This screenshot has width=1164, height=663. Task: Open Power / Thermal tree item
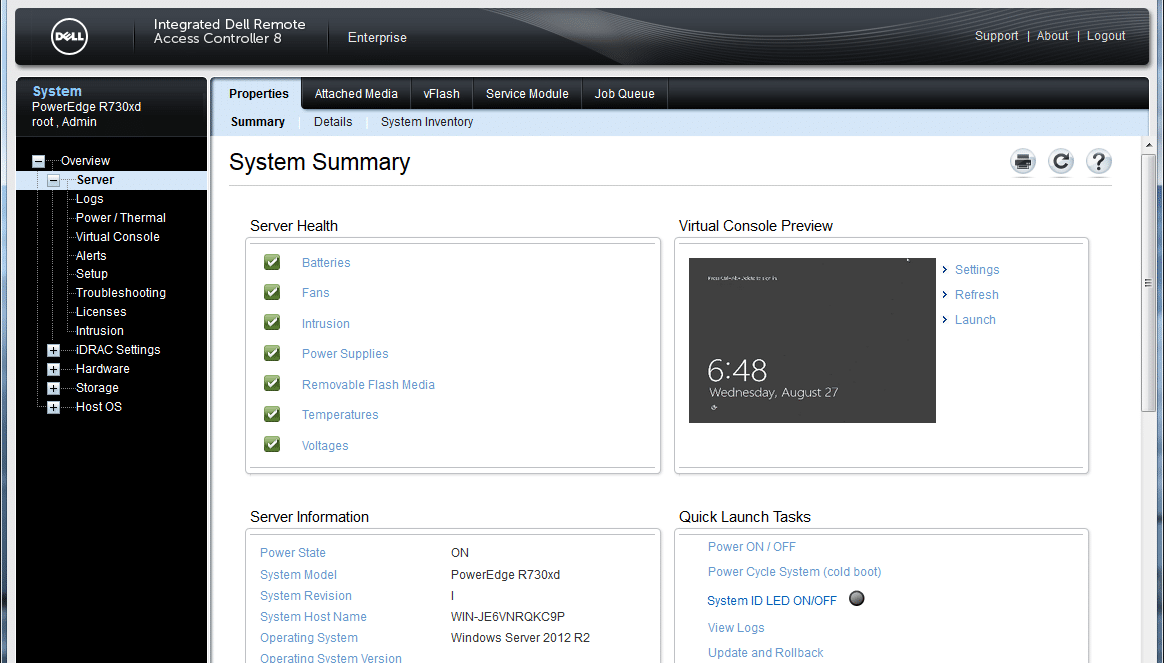[120, 218]
